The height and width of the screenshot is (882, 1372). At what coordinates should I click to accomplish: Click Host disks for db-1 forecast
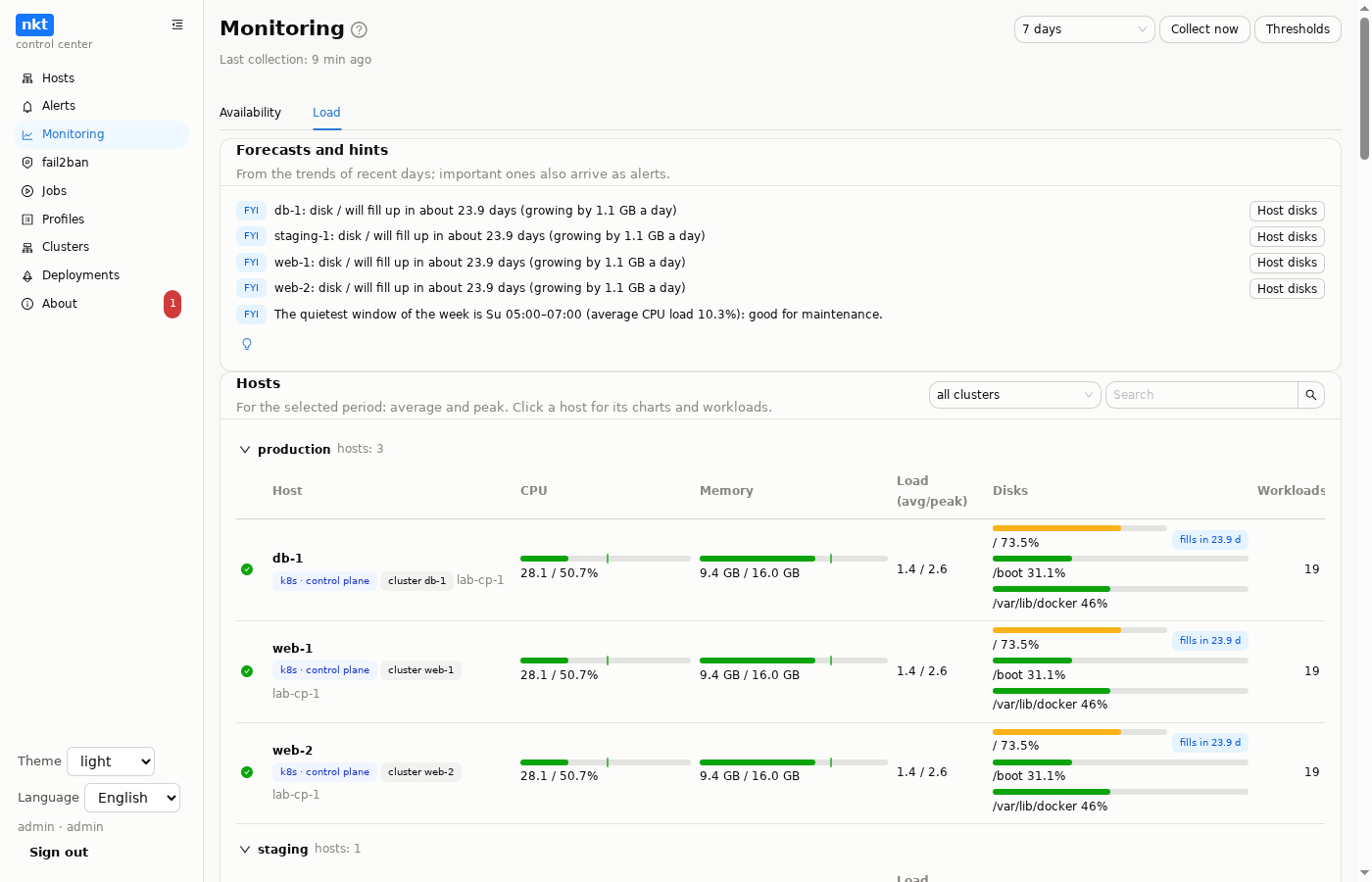pyautogui.click(x=1287, y=211)
